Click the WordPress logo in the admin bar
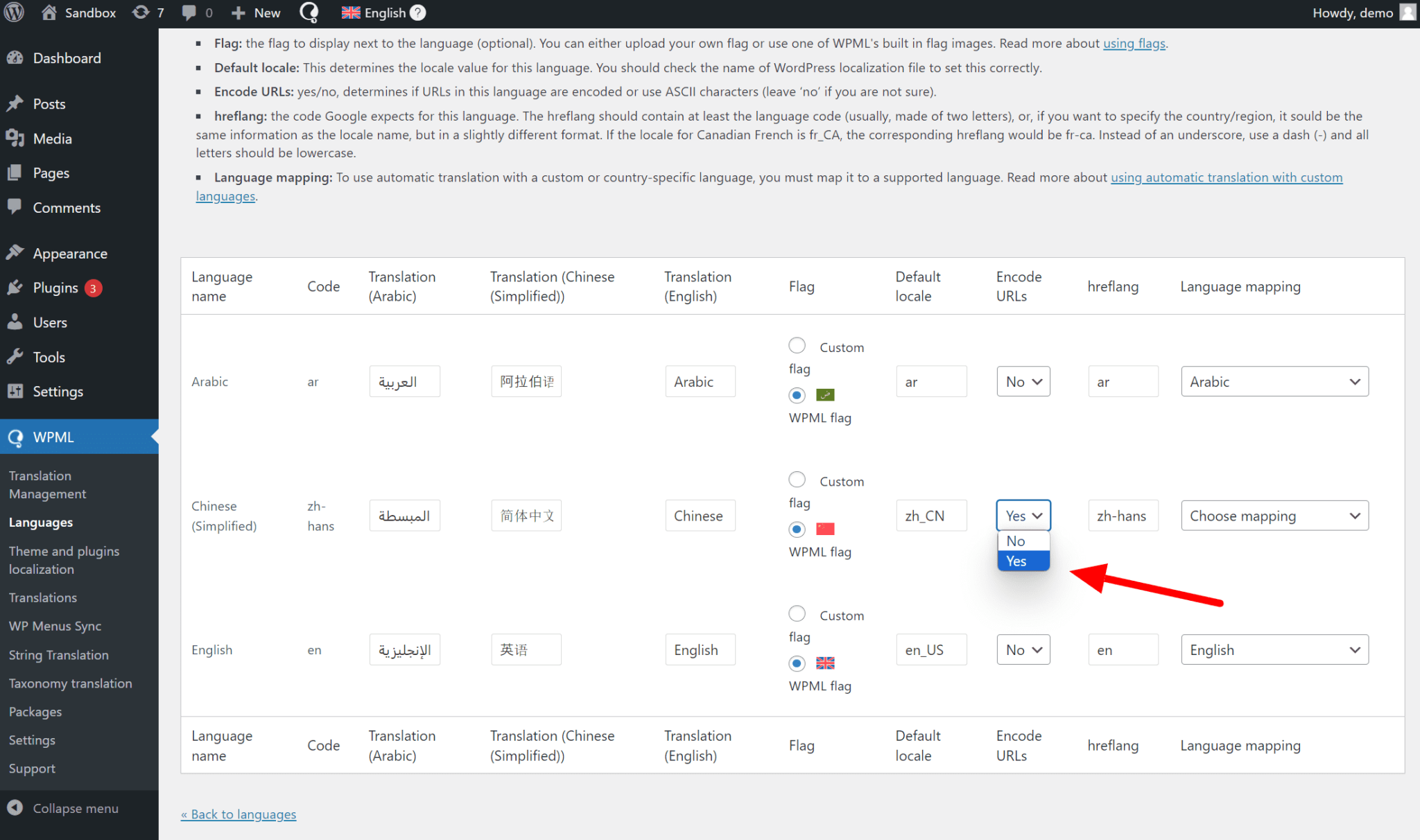Viewport: 1420px width, 840px height. point(14,12)
